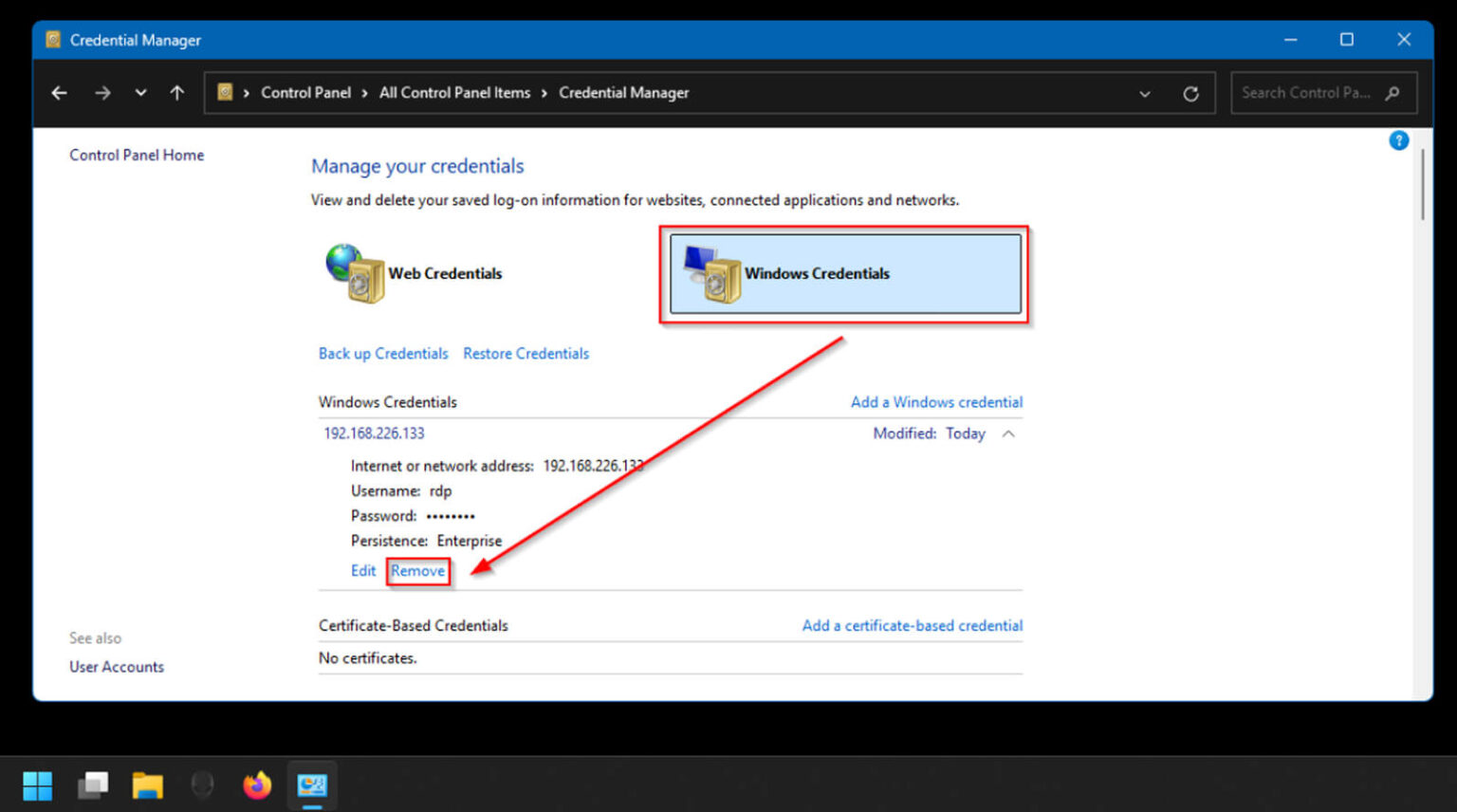The width and height of the screenshot is (1457, 812).
Task: Click the back navigation arrow
Action: 59,92
